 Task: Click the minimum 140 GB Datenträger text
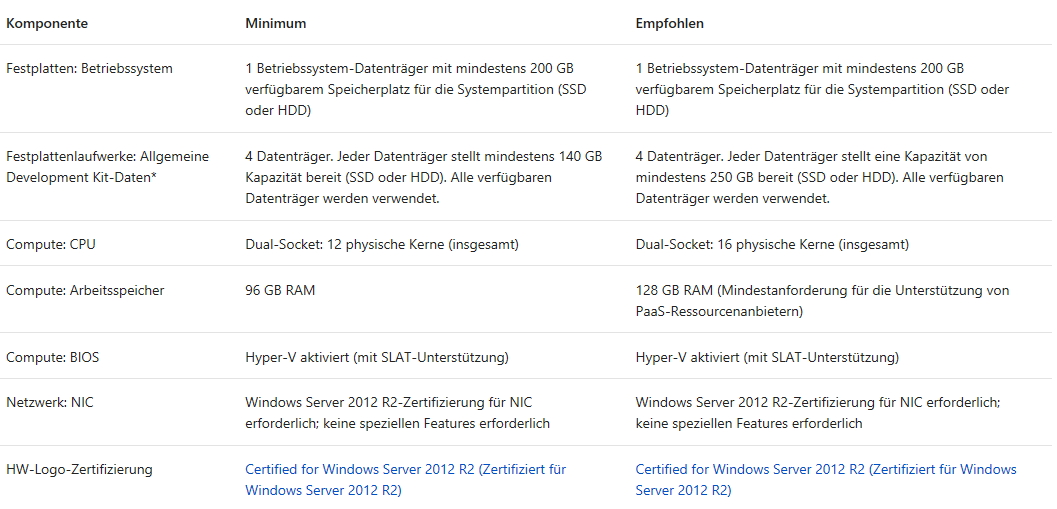(423, 177)
